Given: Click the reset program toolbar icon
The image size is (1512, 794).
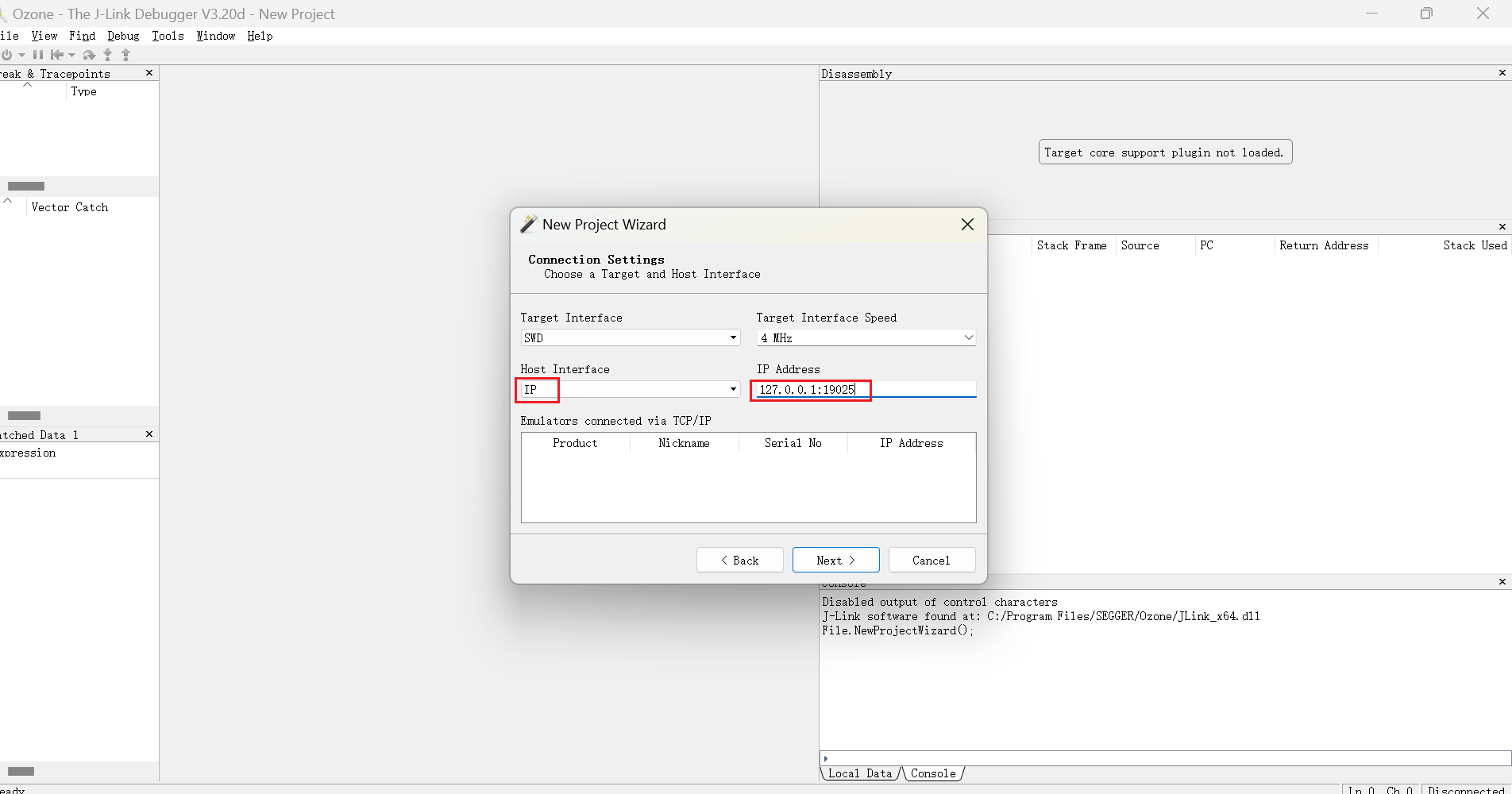Looking at the screenshot, I should pos(57,55).
